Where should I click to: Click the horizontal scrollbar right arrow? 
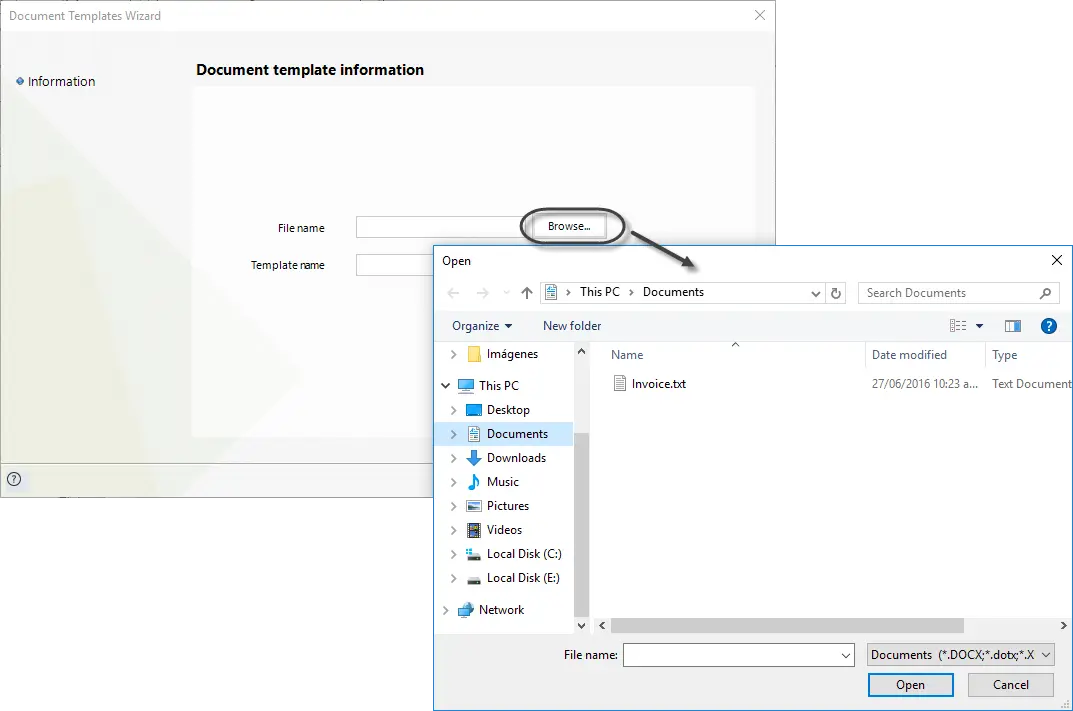pos(1063,625)
